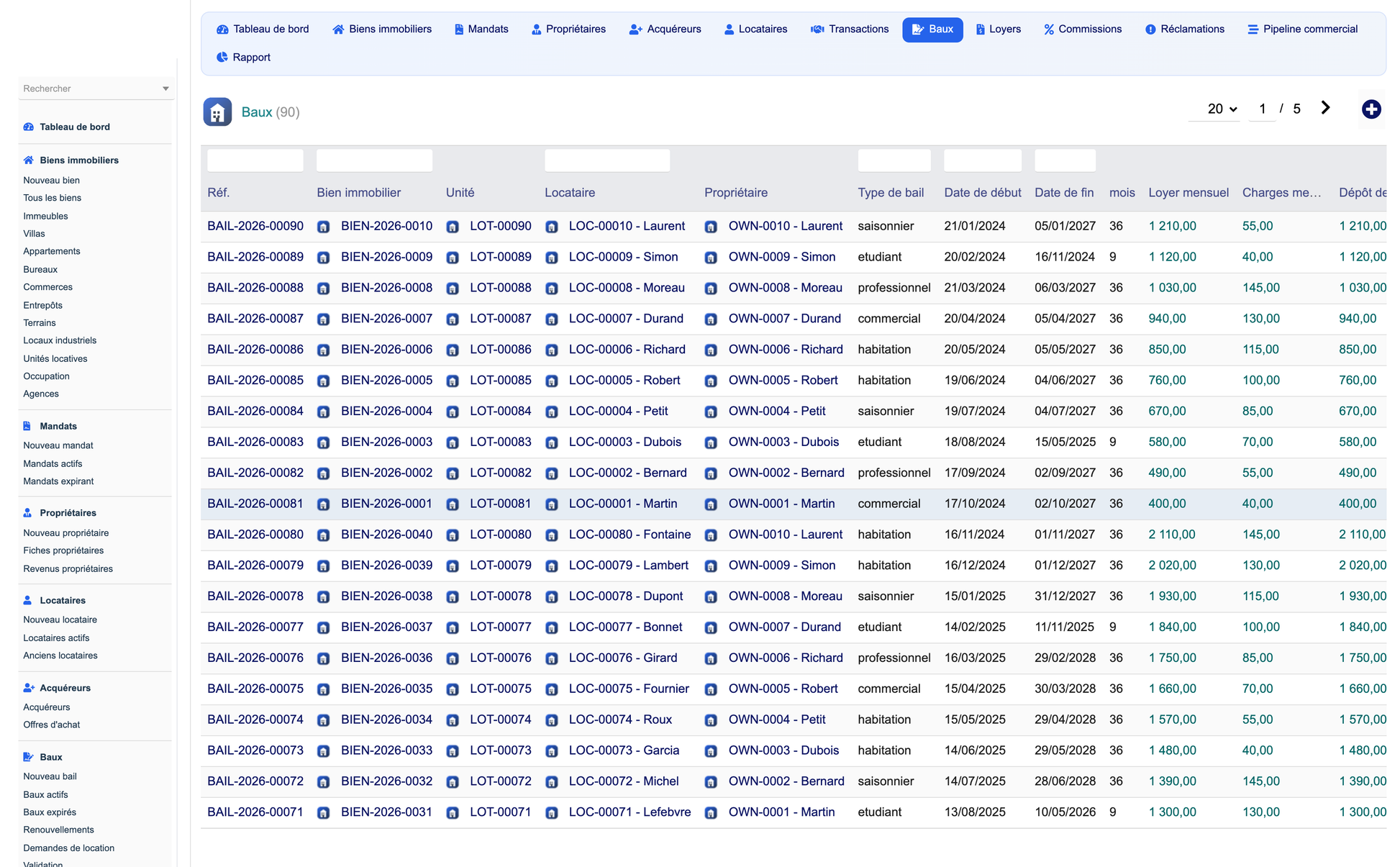Click the blue plus add-bail icon

coord(1371,109)
